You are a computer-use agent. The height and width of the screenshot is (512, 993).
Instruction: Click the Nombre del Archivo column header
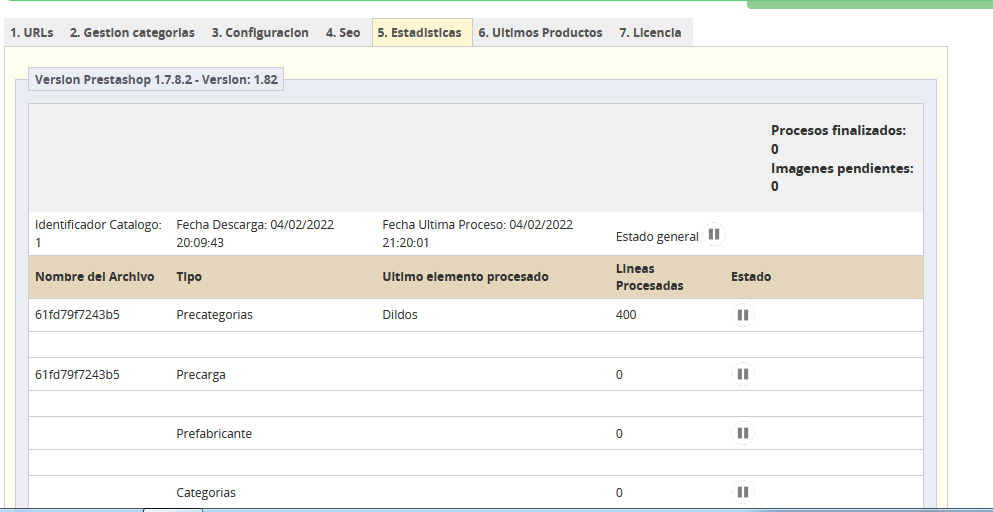(95, 277)
